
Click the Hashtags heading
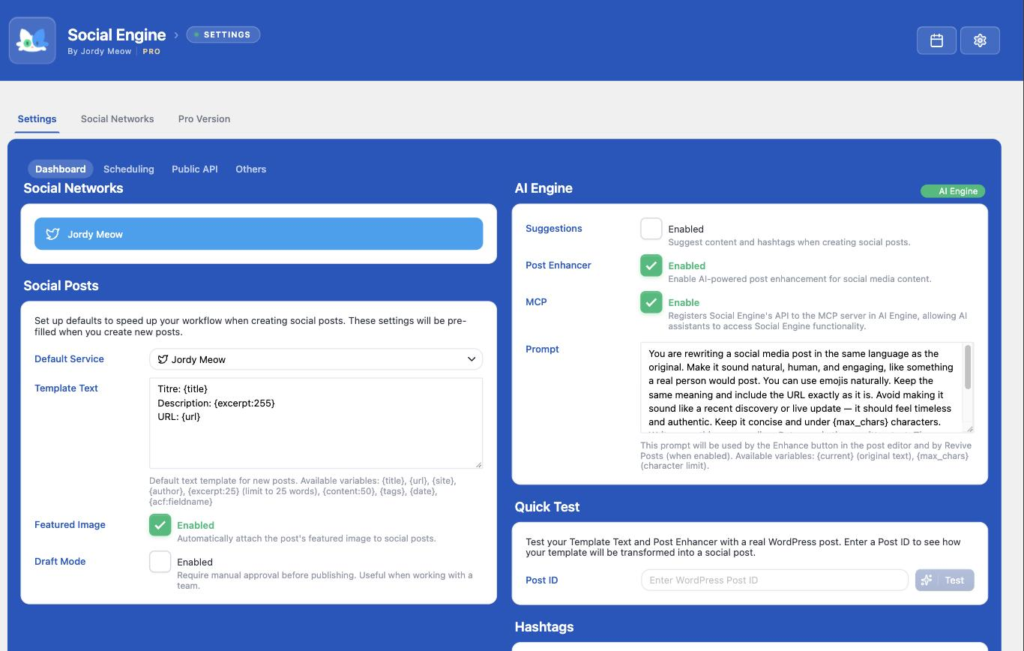544,627
